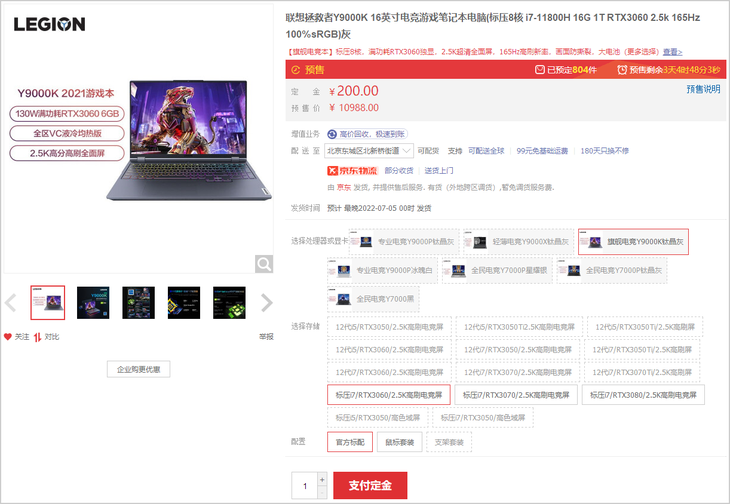Viewport: 730px width, 504px height.
Task: Open 预售说明 presale explanation link
Action: (703, 89)
